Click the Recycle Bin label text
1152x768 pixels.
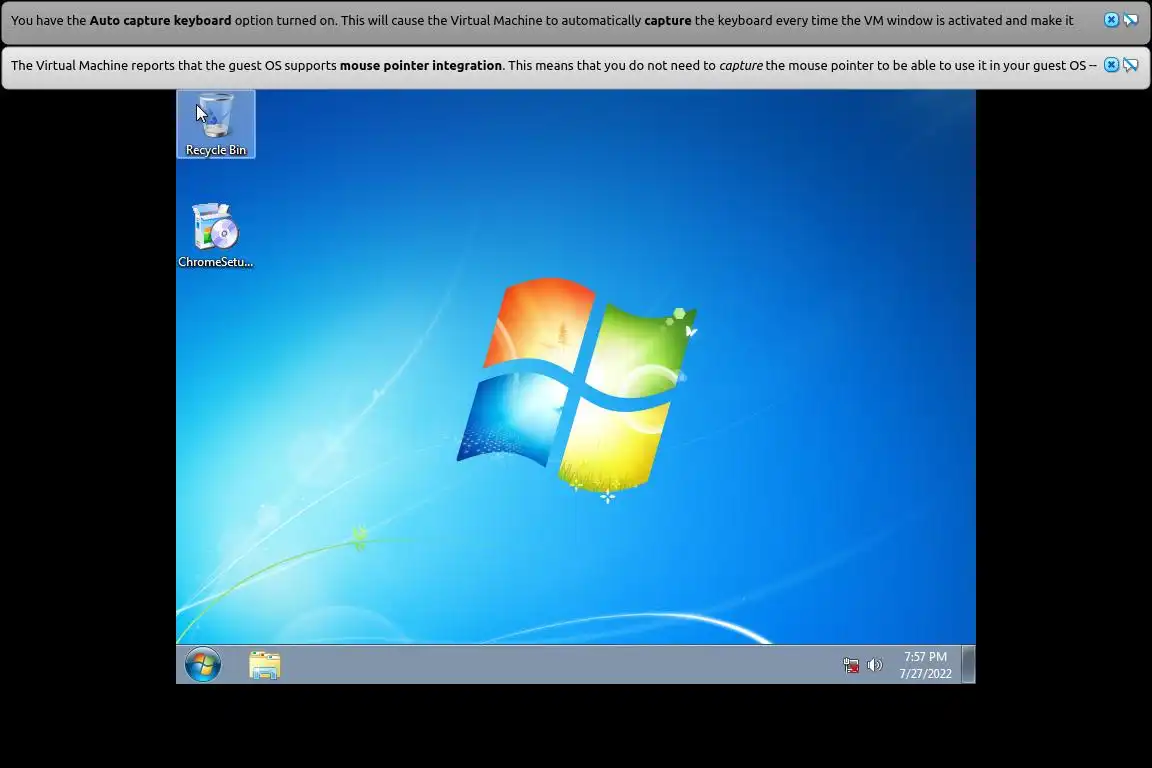pyautogui.click(x=216, y=150)
